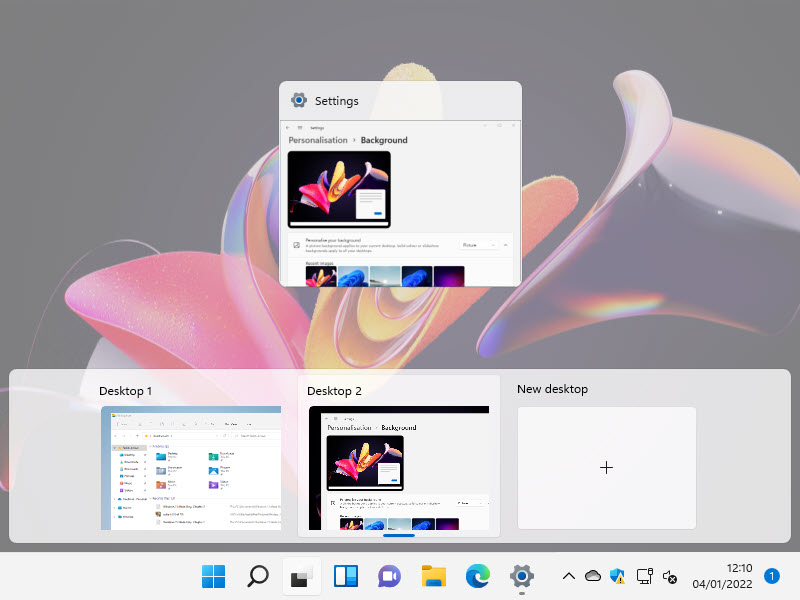Viewport: 800px width, 600px height.
Task: Open Windows Security shield with warning
Action: 618,576
